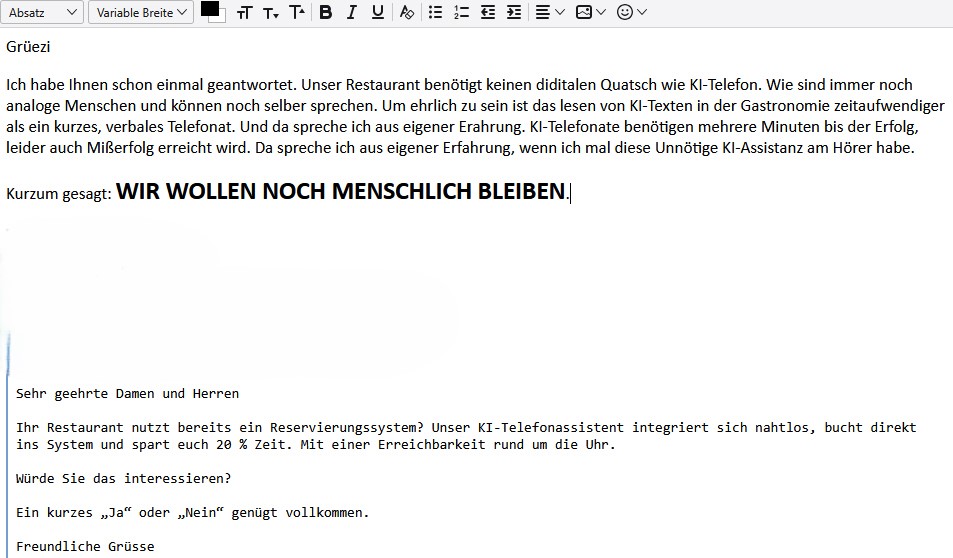Open the insert image menu

point(591,12)
